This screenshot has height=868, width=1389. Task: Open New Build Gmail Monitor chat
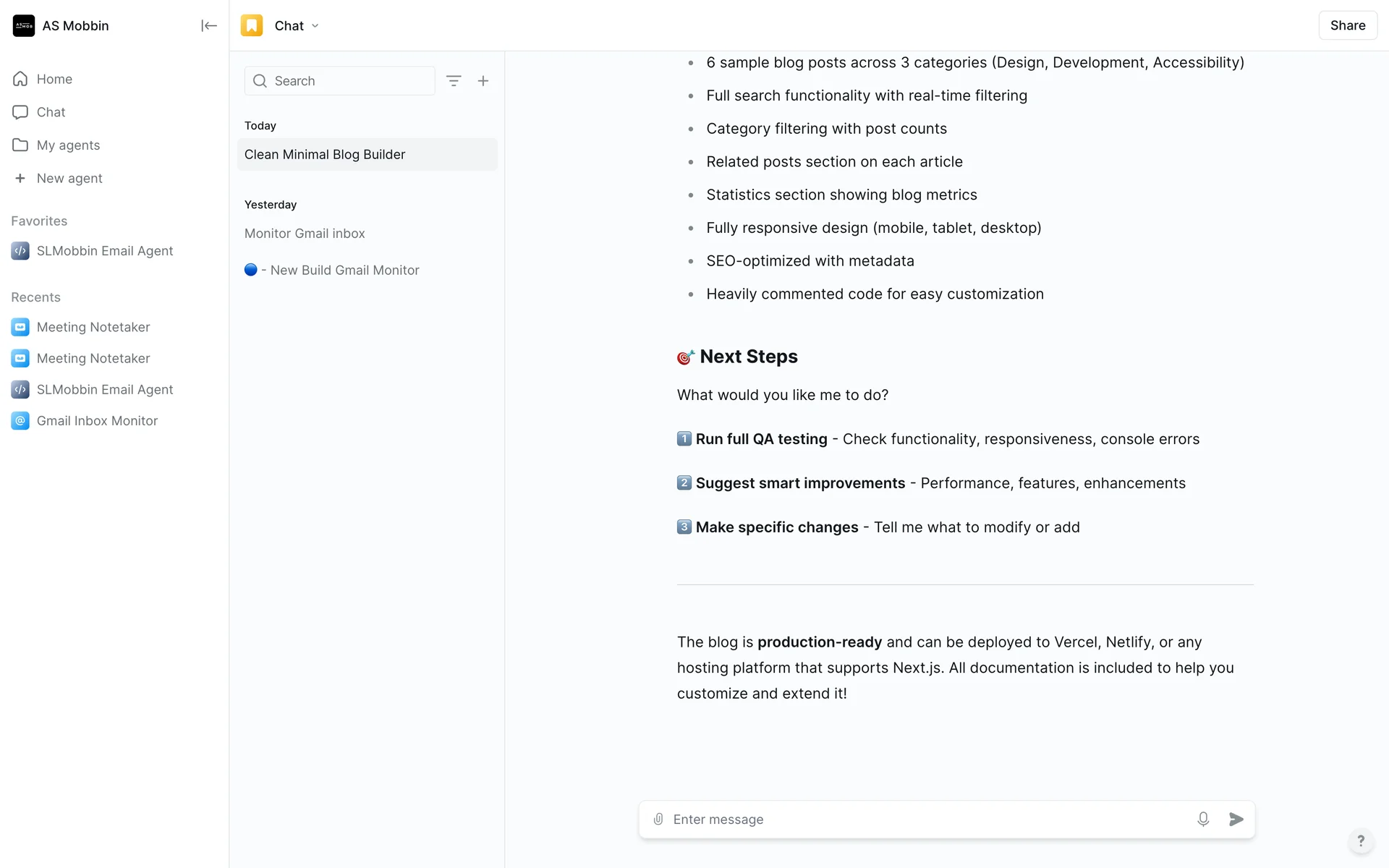[x=344, y=270]
